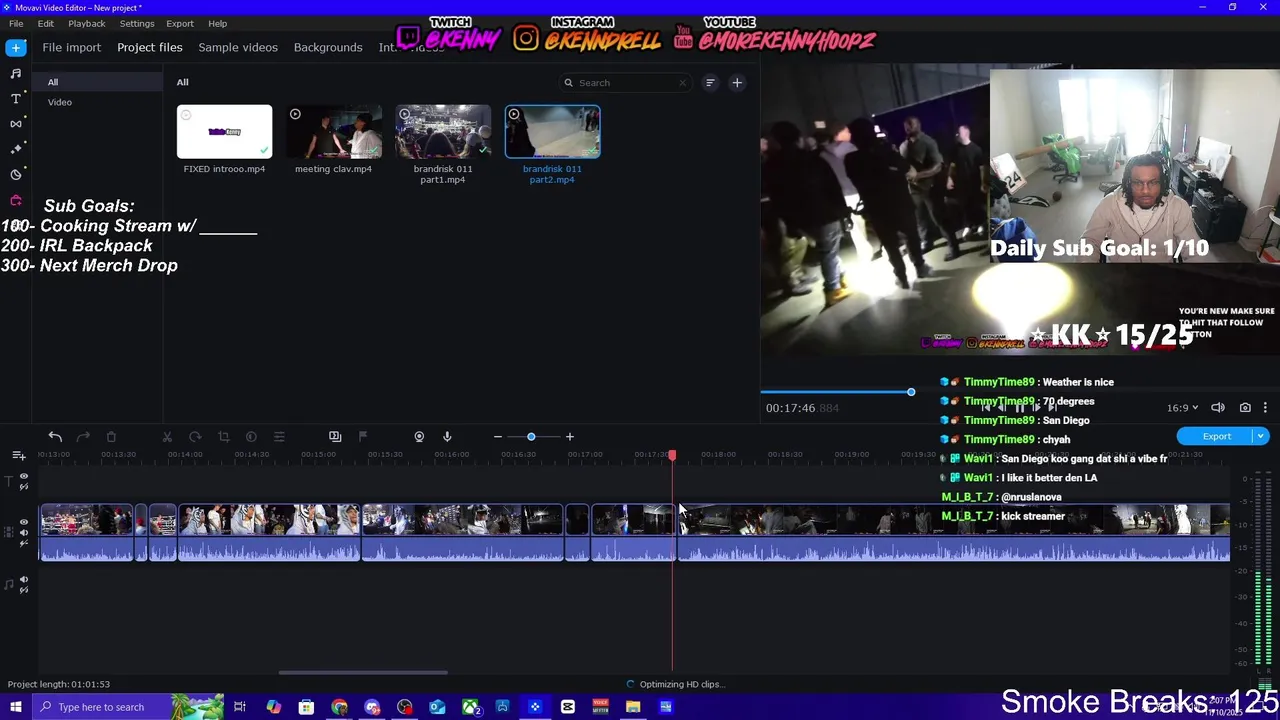Open File Explorer from the taskbar
This screenshot has height=720, width=1280.
[x=633, y=707]
